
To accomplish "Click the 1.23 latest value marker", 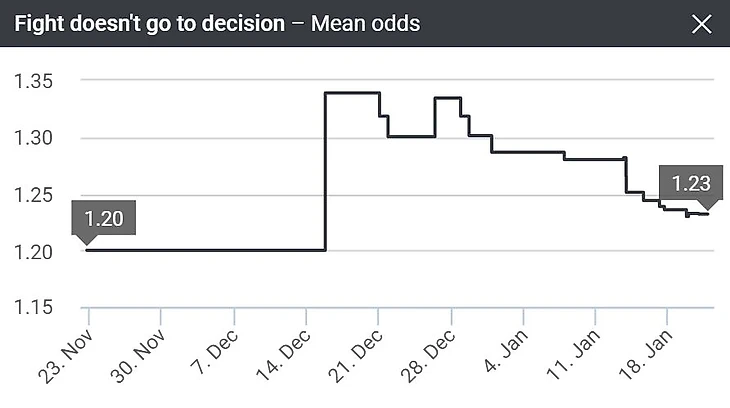I will click(690, 183).
